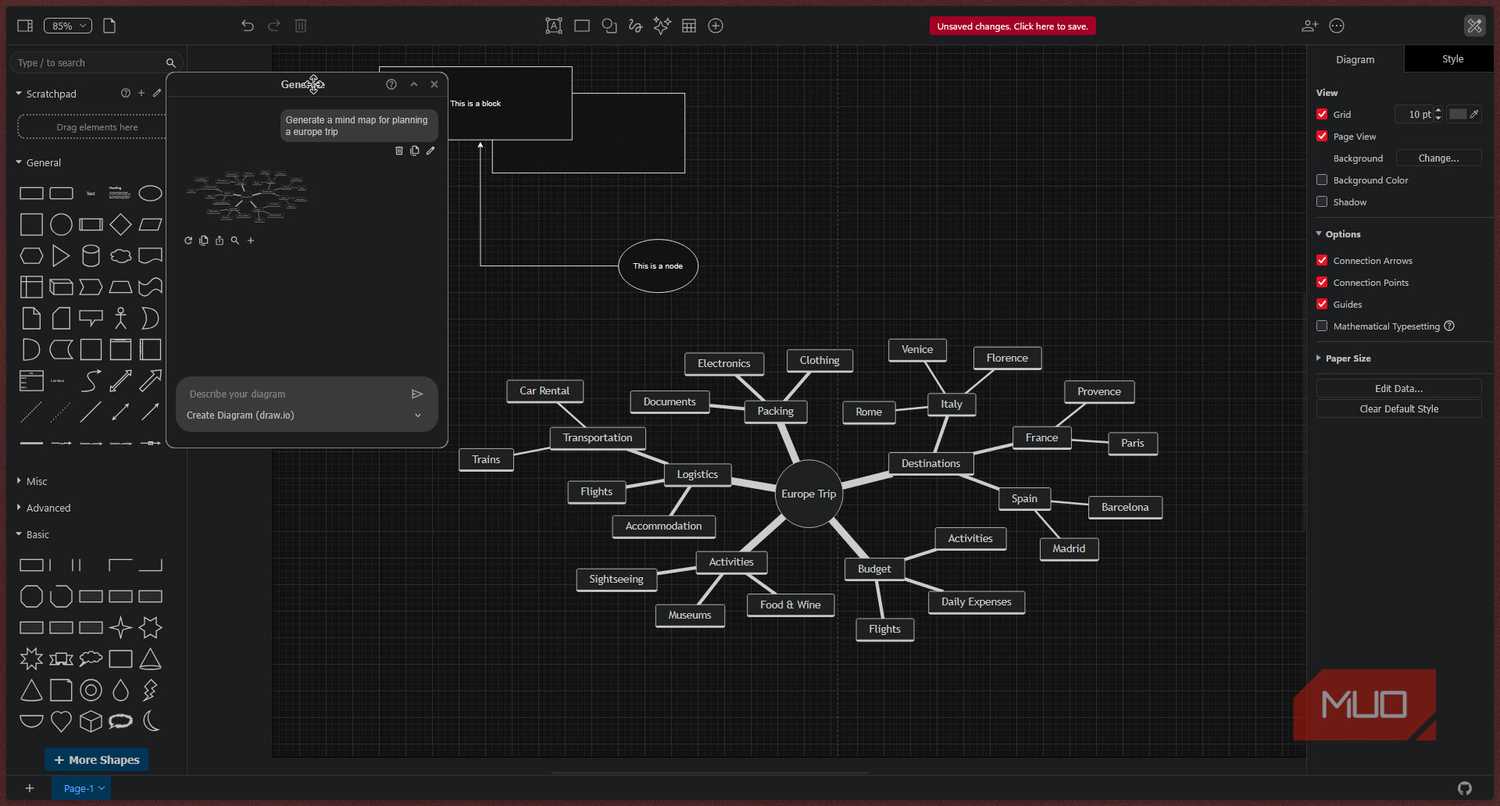Open the Create Diagram (draw.io) dropdown
1500x806 pixels.
305,415
